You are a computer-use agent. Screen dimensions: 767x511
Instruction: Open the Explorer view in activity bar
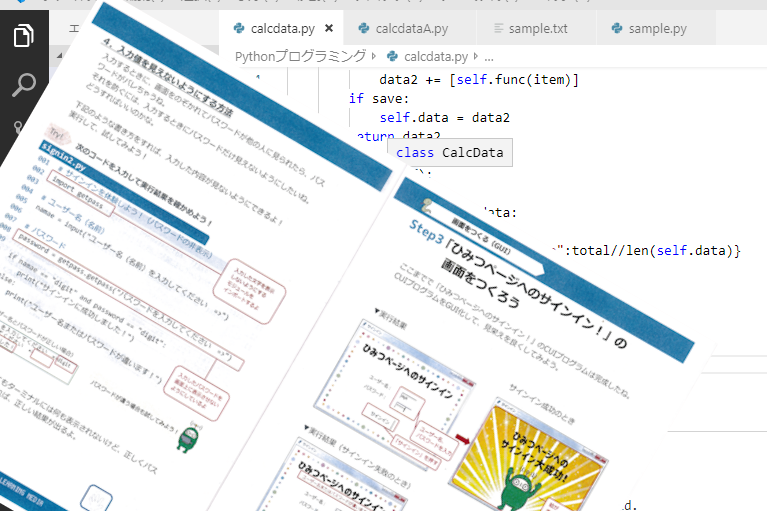pos(23,35)
